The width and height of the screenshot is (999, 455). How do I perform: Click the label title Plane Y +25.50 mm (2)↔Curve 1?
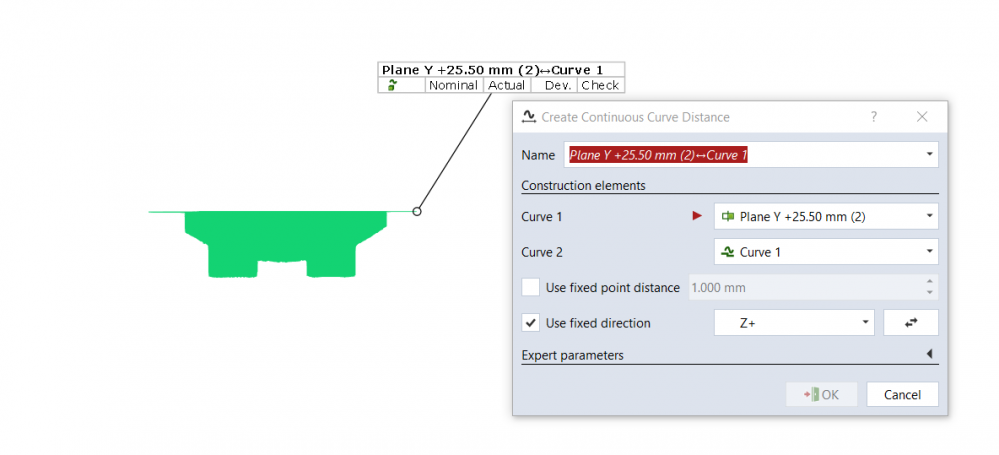[492, 69]
